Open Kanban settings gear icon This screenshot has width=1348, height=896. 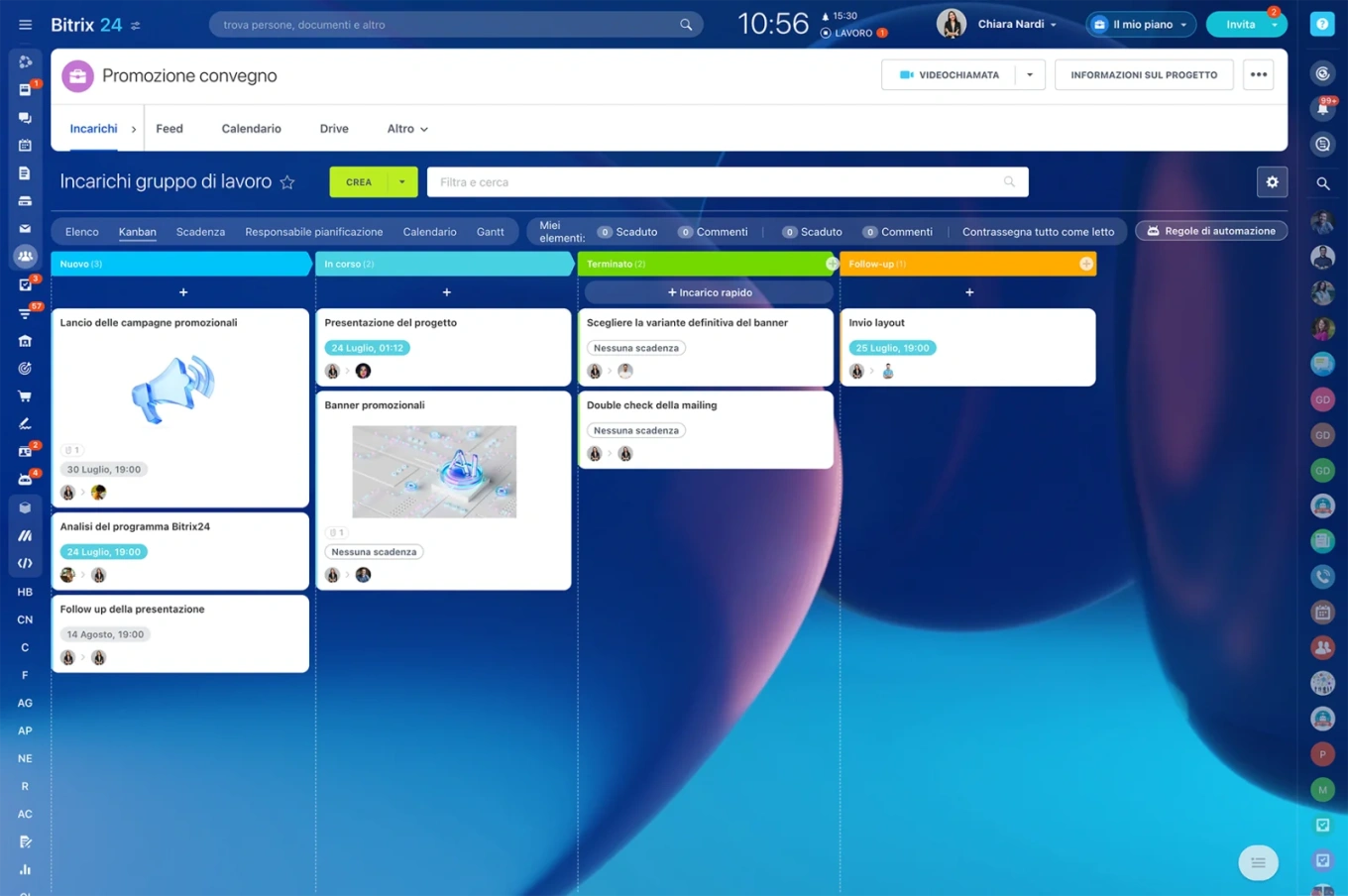tap(1272, 182)
